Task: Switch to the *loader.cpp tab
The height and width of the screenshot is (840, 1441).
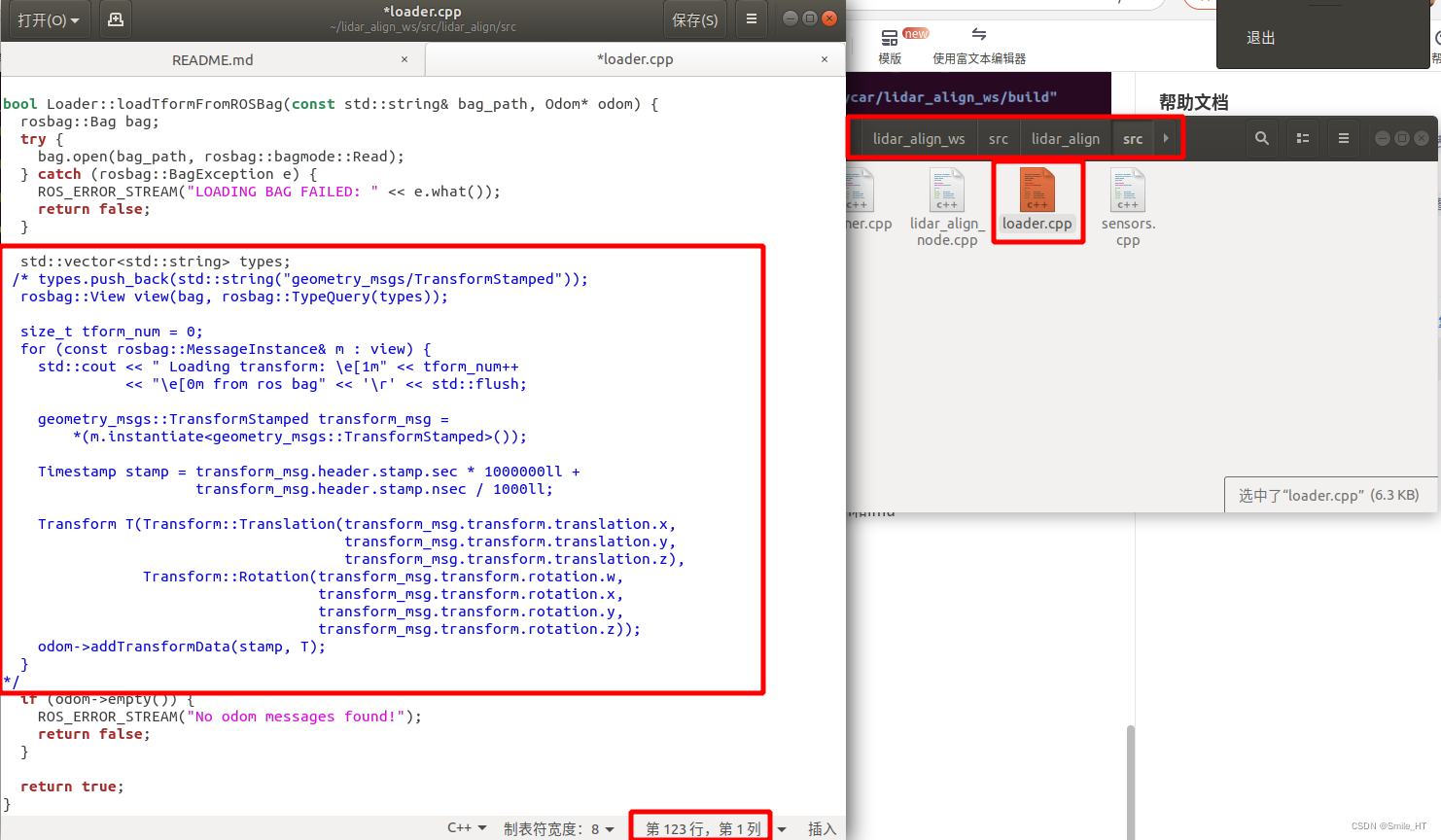Action: point(635,59)
